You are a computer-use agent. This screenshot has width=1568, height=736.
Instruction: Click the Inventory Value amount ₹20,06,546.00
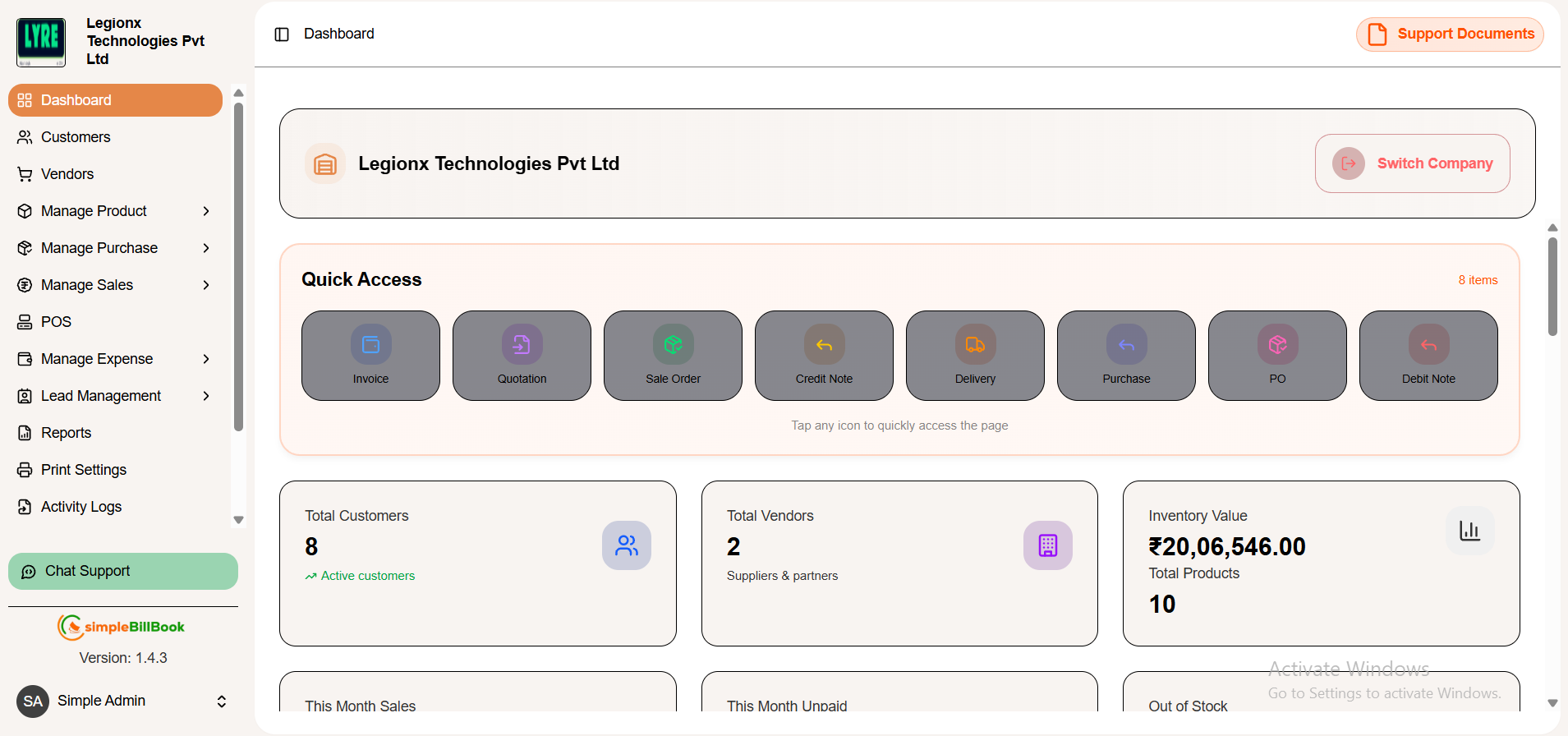(x=1226, y=546)
